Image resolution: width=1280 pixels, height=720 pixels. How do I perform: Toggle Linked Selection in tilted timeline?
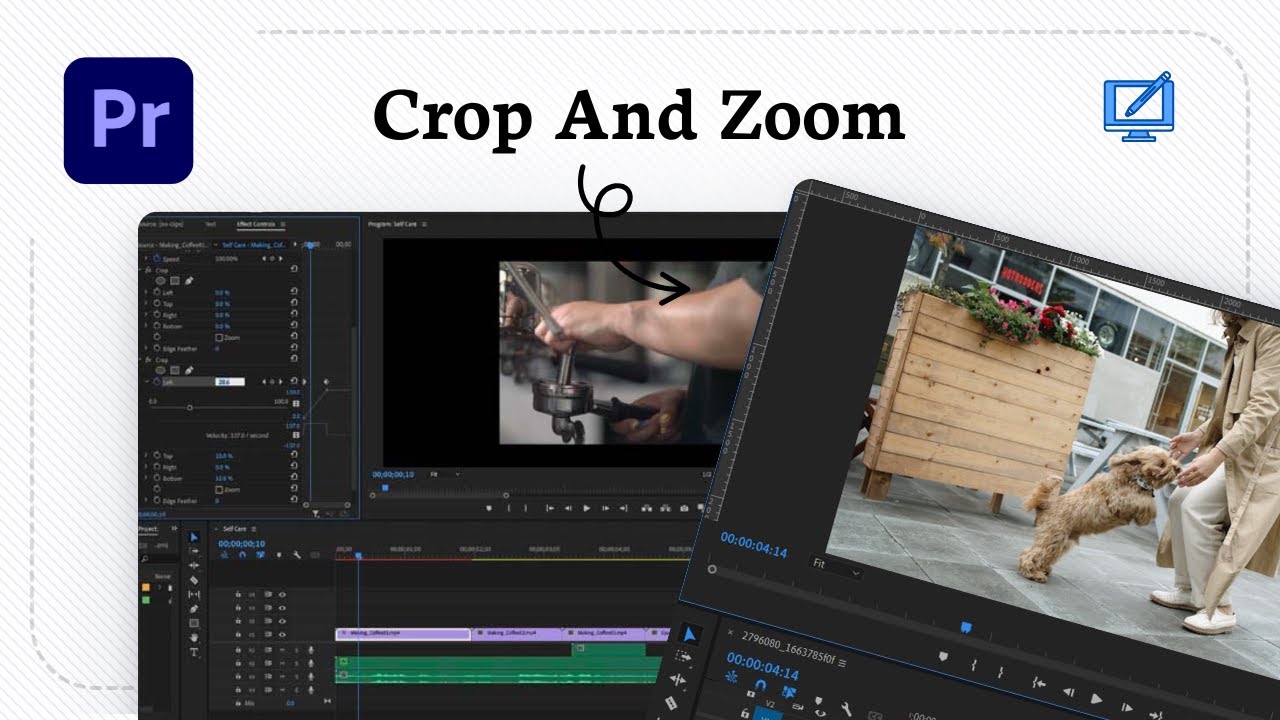788,692
